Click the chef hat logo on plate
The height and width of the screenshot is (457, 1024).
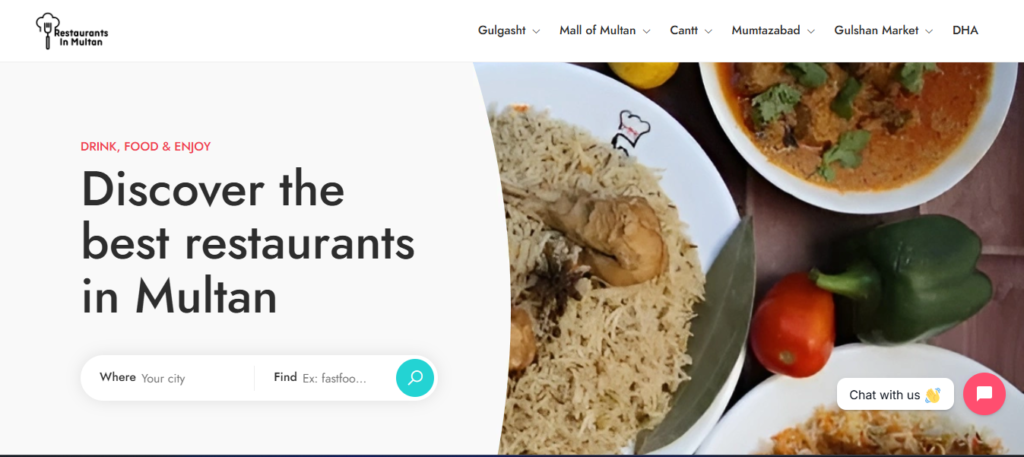(x=630, y=133)
